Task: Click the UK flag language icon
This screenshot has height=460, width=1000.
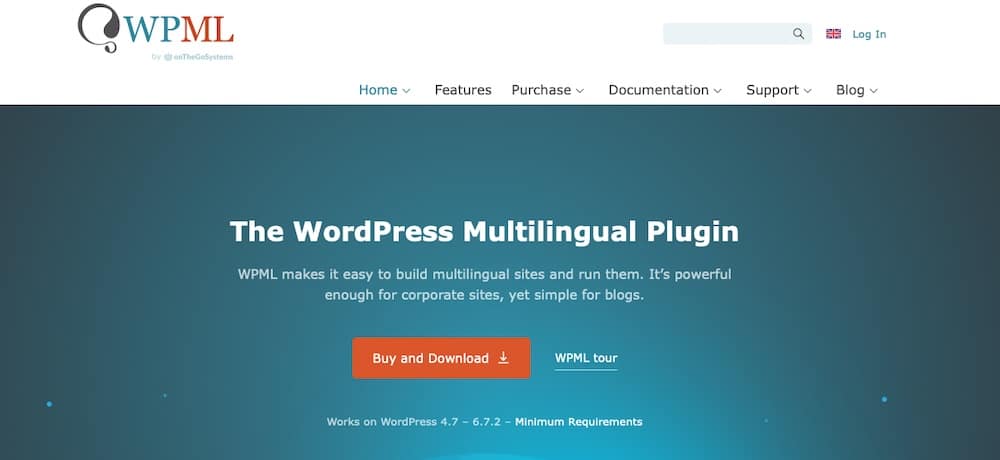Action: (833, 34)
